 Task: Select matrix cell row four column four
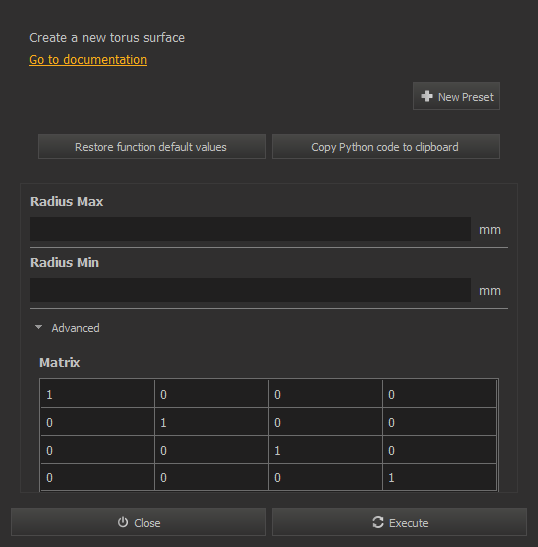(440, 477)
